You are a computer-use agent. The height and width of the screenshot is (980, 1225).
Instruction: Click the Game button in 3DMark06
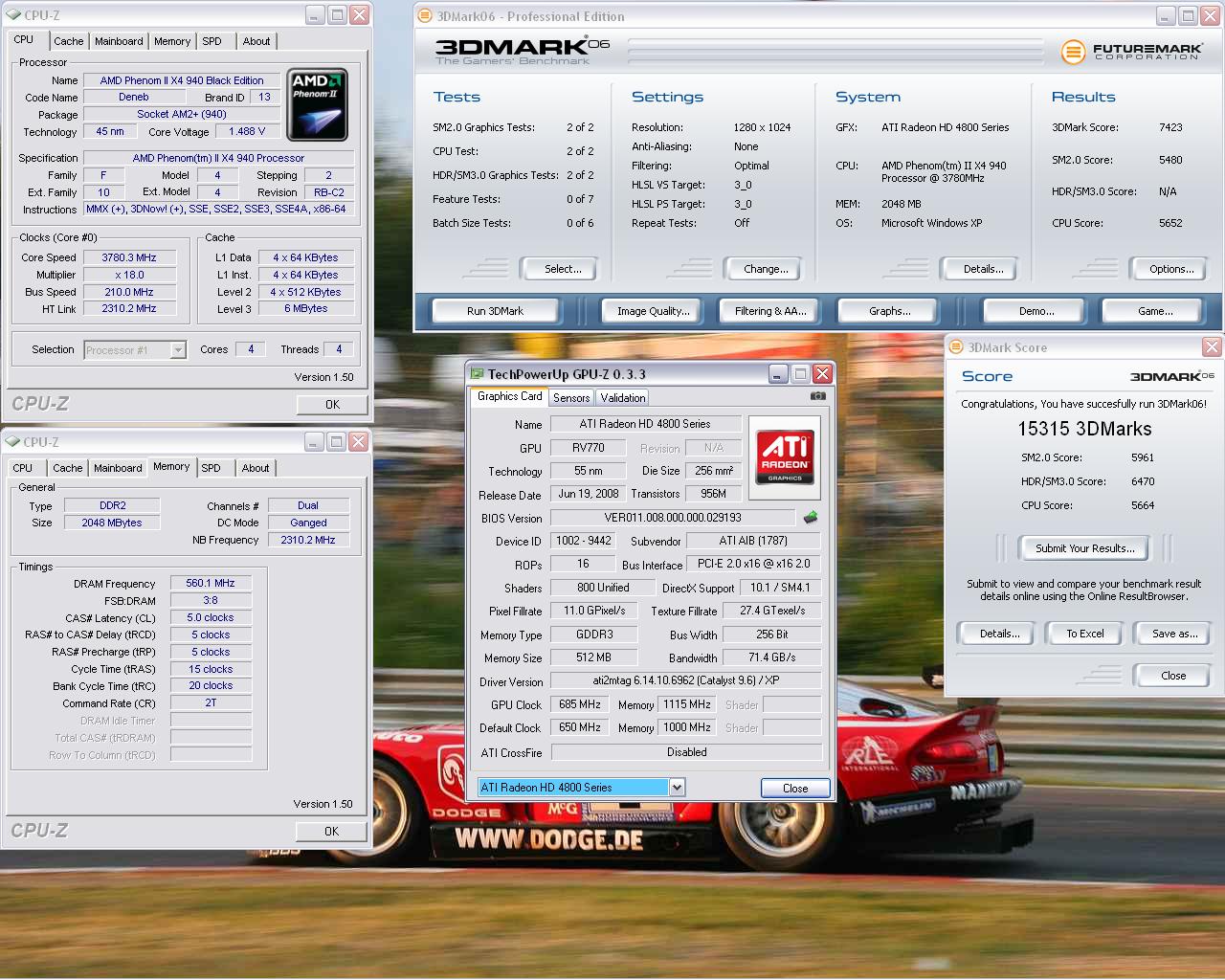[1155, 311]
